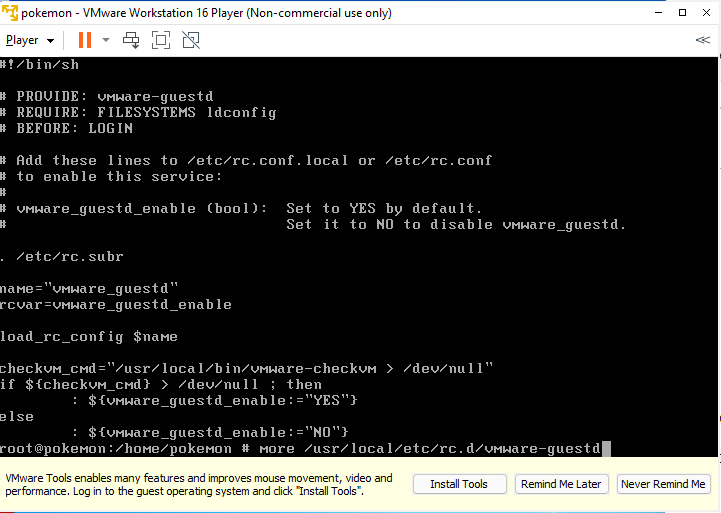
Task: Enter full screen mode
Action: pyautogui.click(x=161, y=40)
